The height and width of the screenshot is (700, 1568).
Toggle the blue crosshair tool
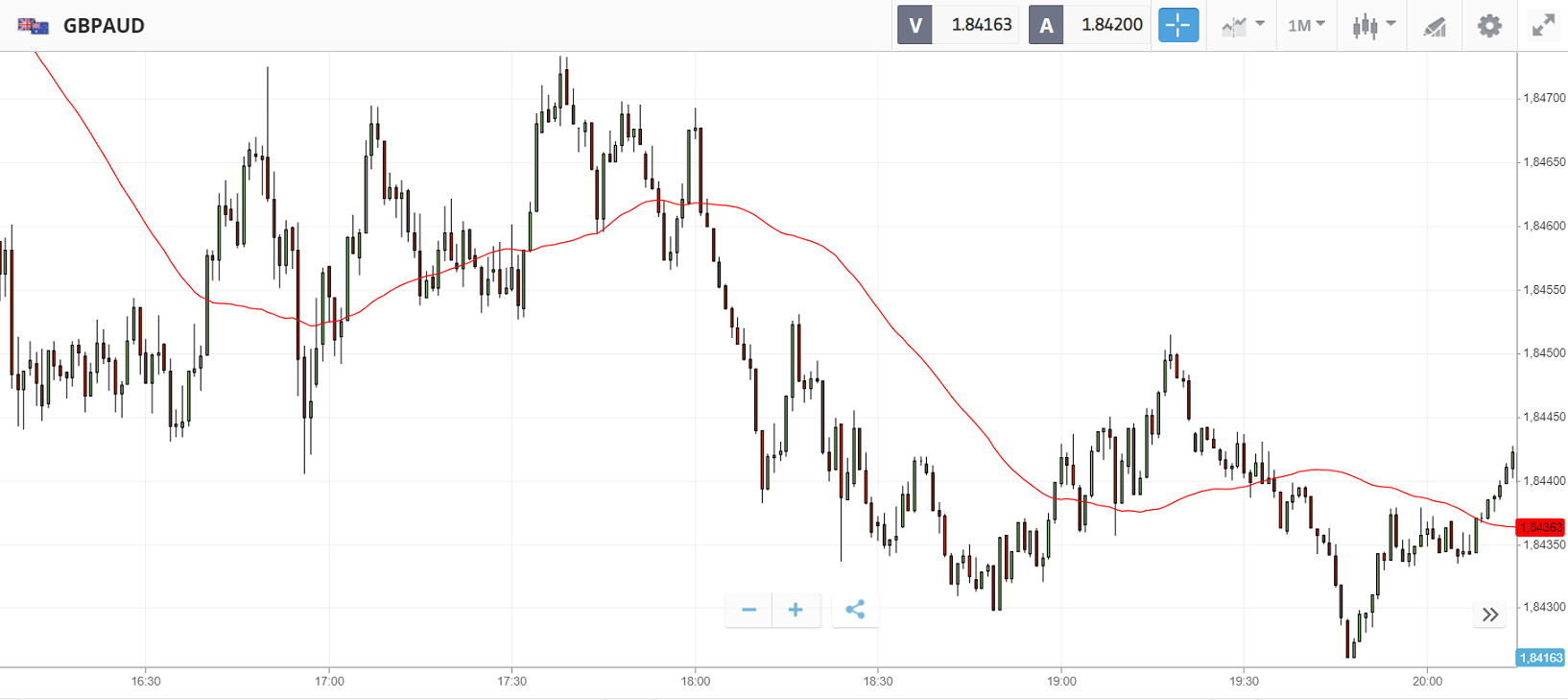pyautogui.click(x=1178, y=25)
